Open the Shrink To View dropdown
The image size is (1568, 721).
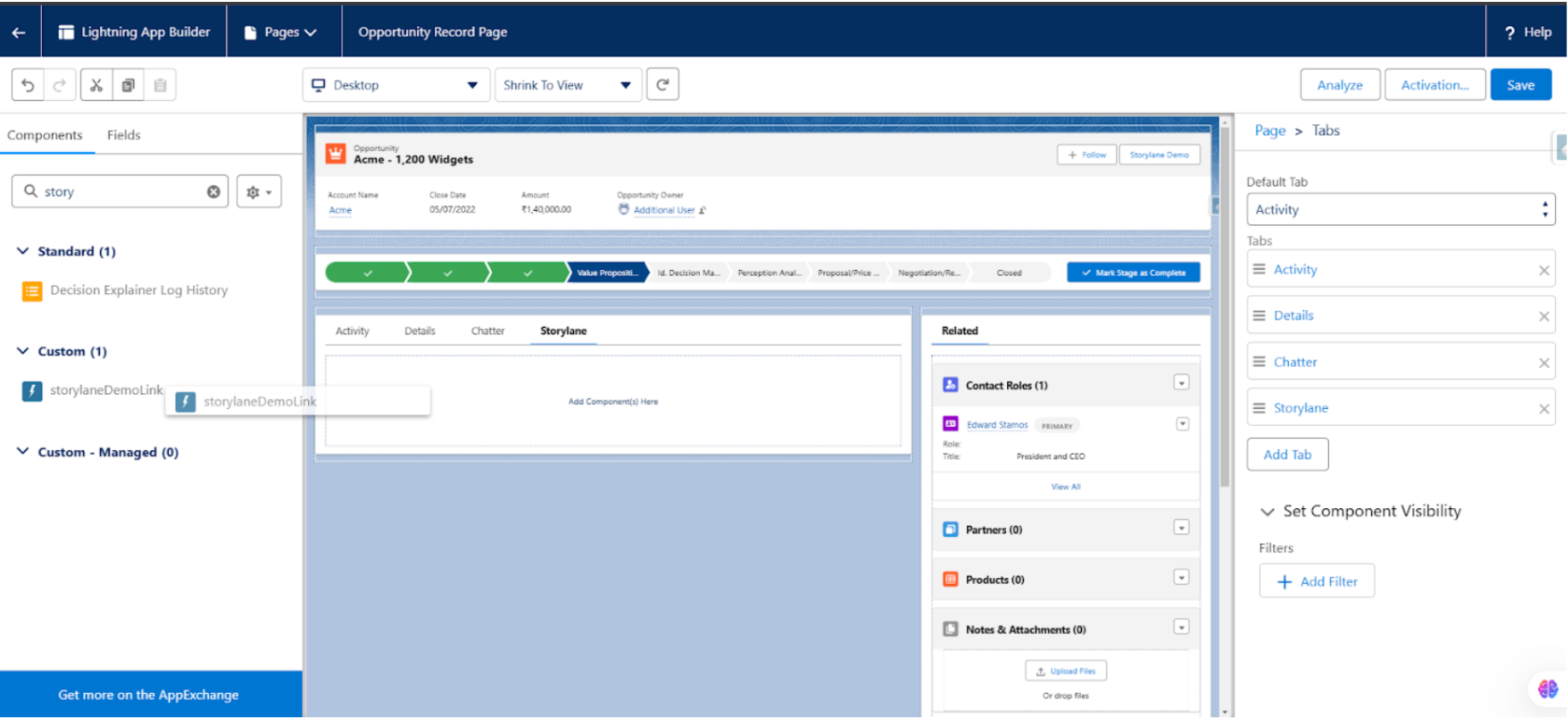point(567,85)
